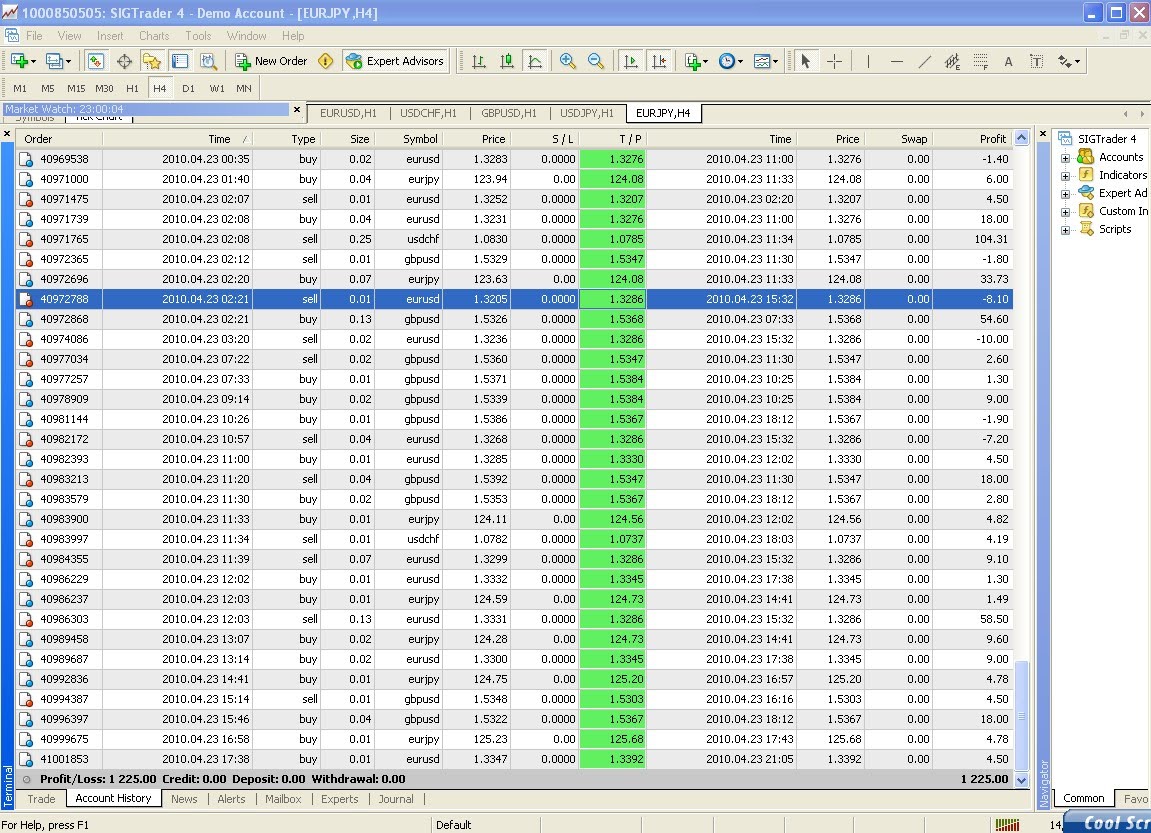Click the New Order button

(x=271, y=62)
